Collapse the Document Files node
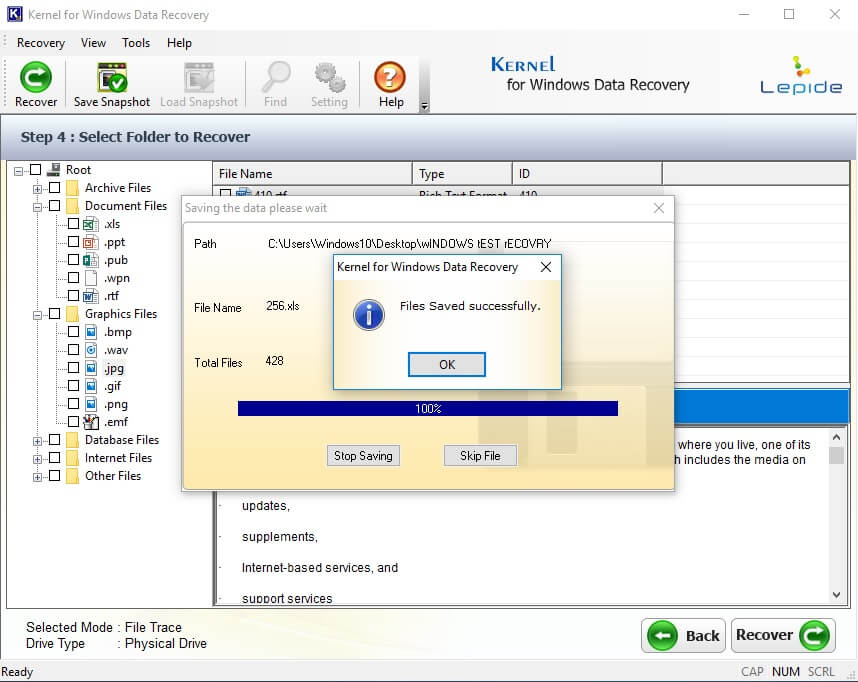Image resolution: width=858 pixels, height=682 pixels. pos(37,207)
